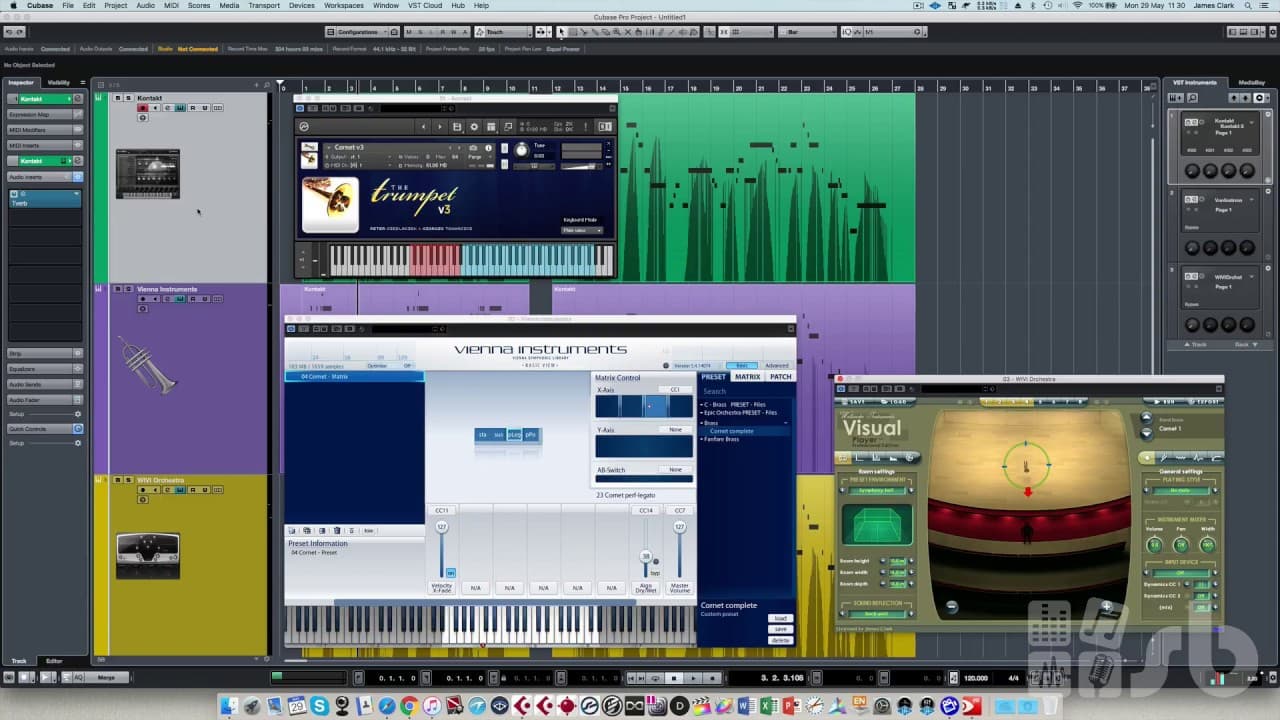
Task: Expand the Equalizers inspector section
Action: tap(45, 369)
